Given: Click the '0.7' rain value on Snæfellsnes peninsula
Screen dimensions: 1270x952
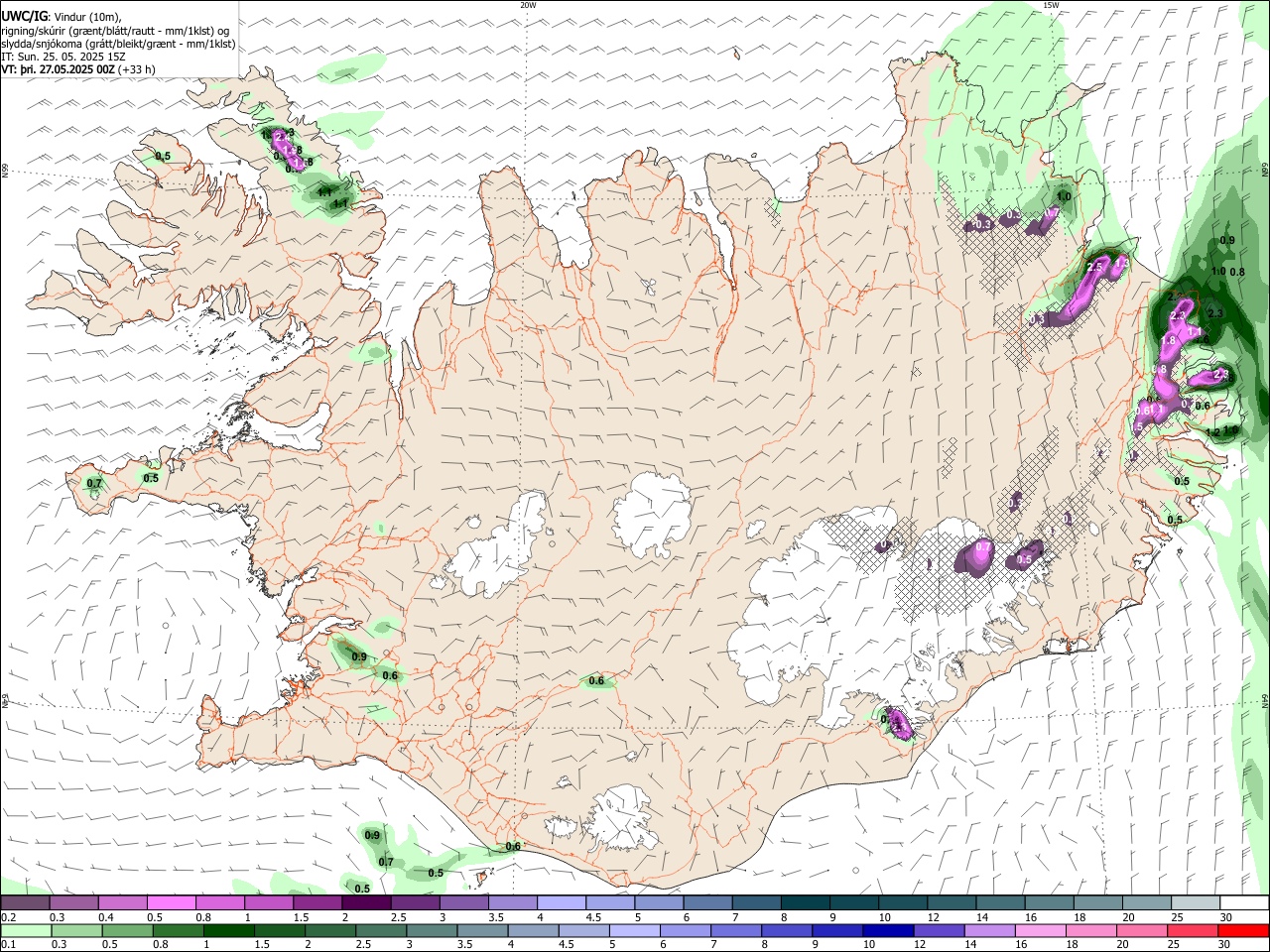Looking at the screenshot, I should click(94, 483).
